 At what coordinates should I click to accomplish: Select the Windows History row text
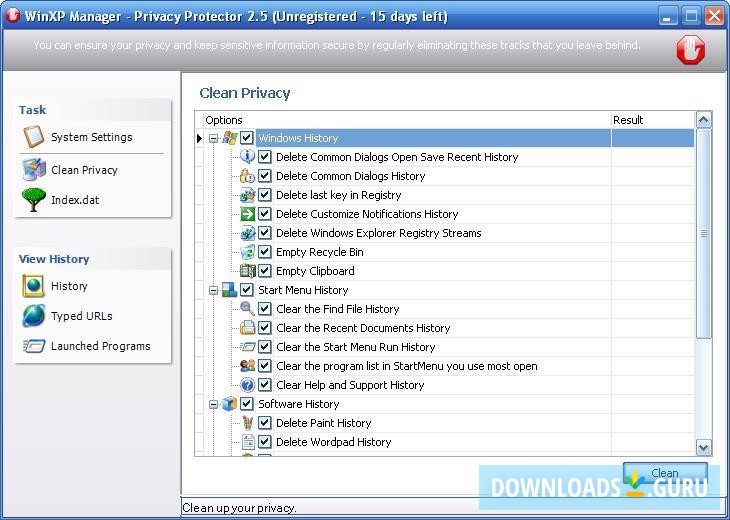(x=298, y=138)
